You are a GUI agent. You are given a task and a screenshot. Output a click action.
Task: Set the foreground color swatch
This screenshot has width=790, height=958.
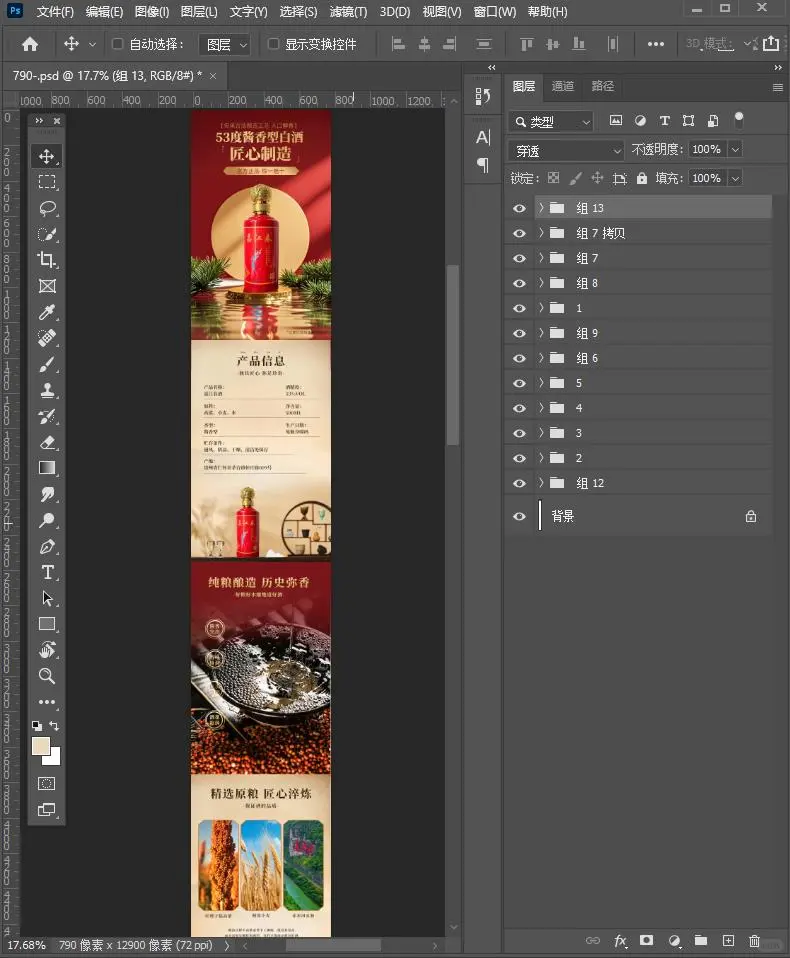point(40,747)
